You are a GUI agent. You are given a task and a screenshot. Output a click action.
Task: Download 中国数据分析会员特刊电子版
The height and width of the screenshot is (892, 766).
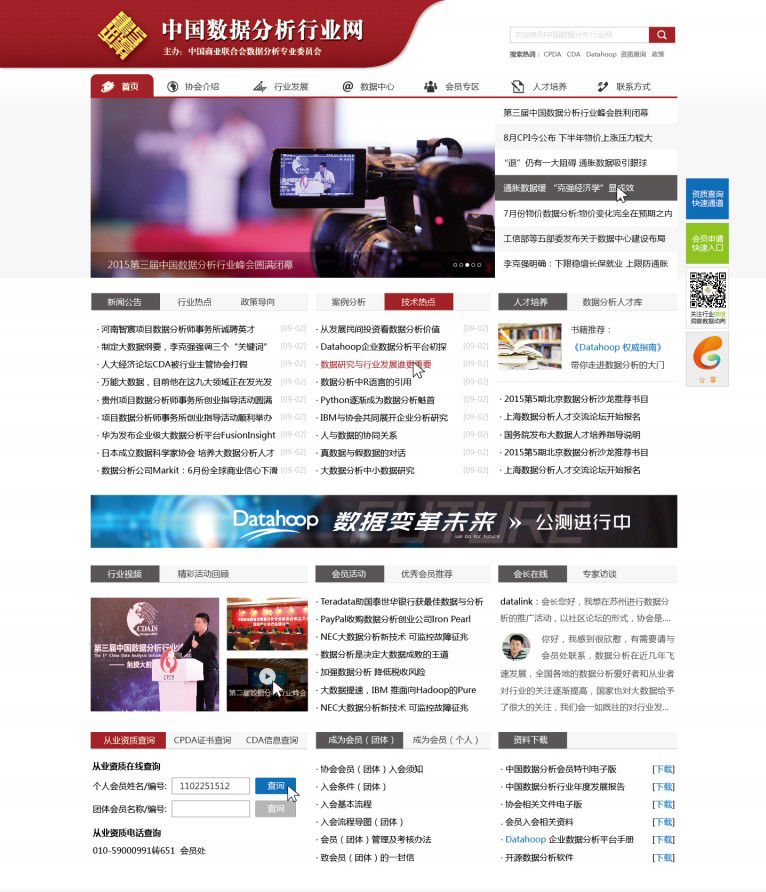pos(663,769)
